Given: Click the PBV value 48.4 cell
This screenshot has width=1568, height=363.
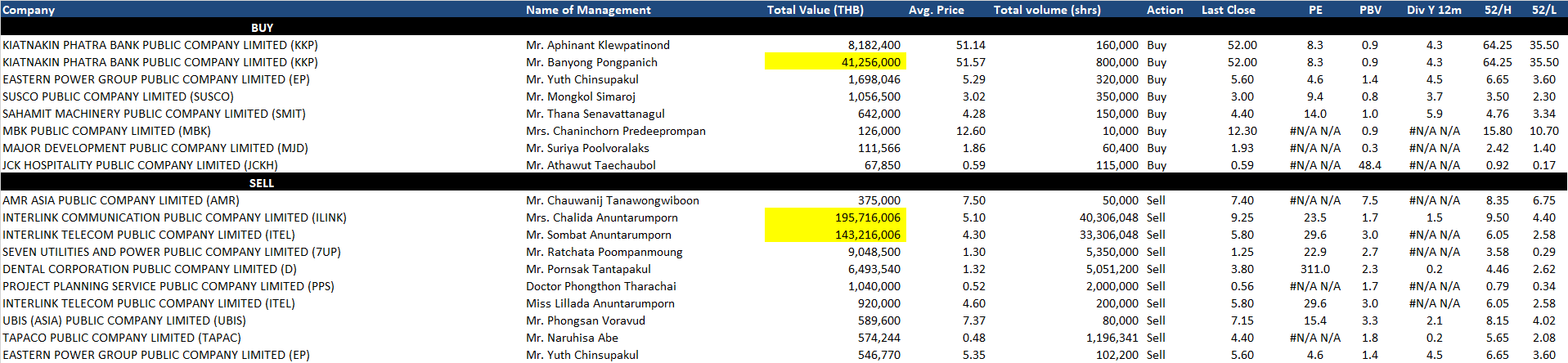Looking at the screenshot, I should pos(1369,165).
